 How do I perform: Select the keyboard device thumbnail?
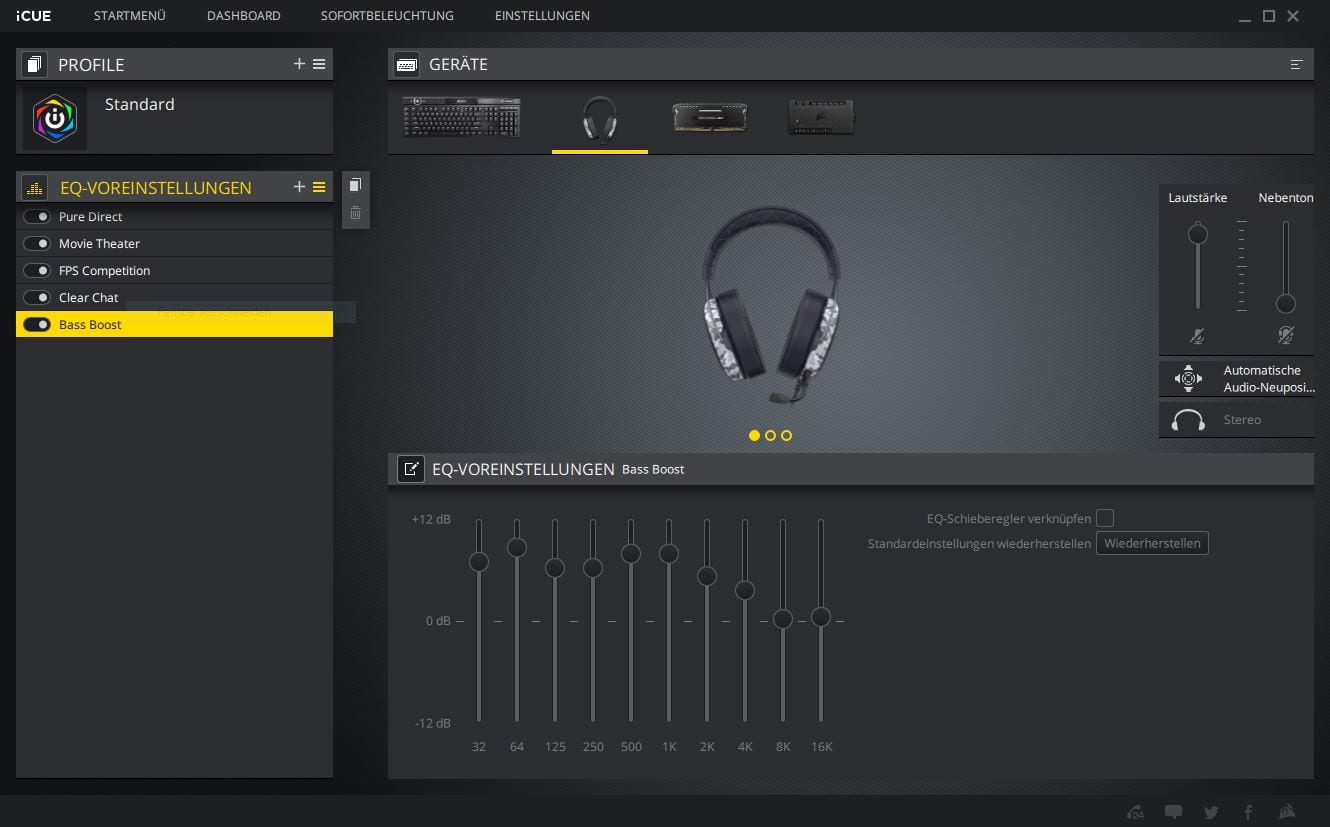[461, 116]
